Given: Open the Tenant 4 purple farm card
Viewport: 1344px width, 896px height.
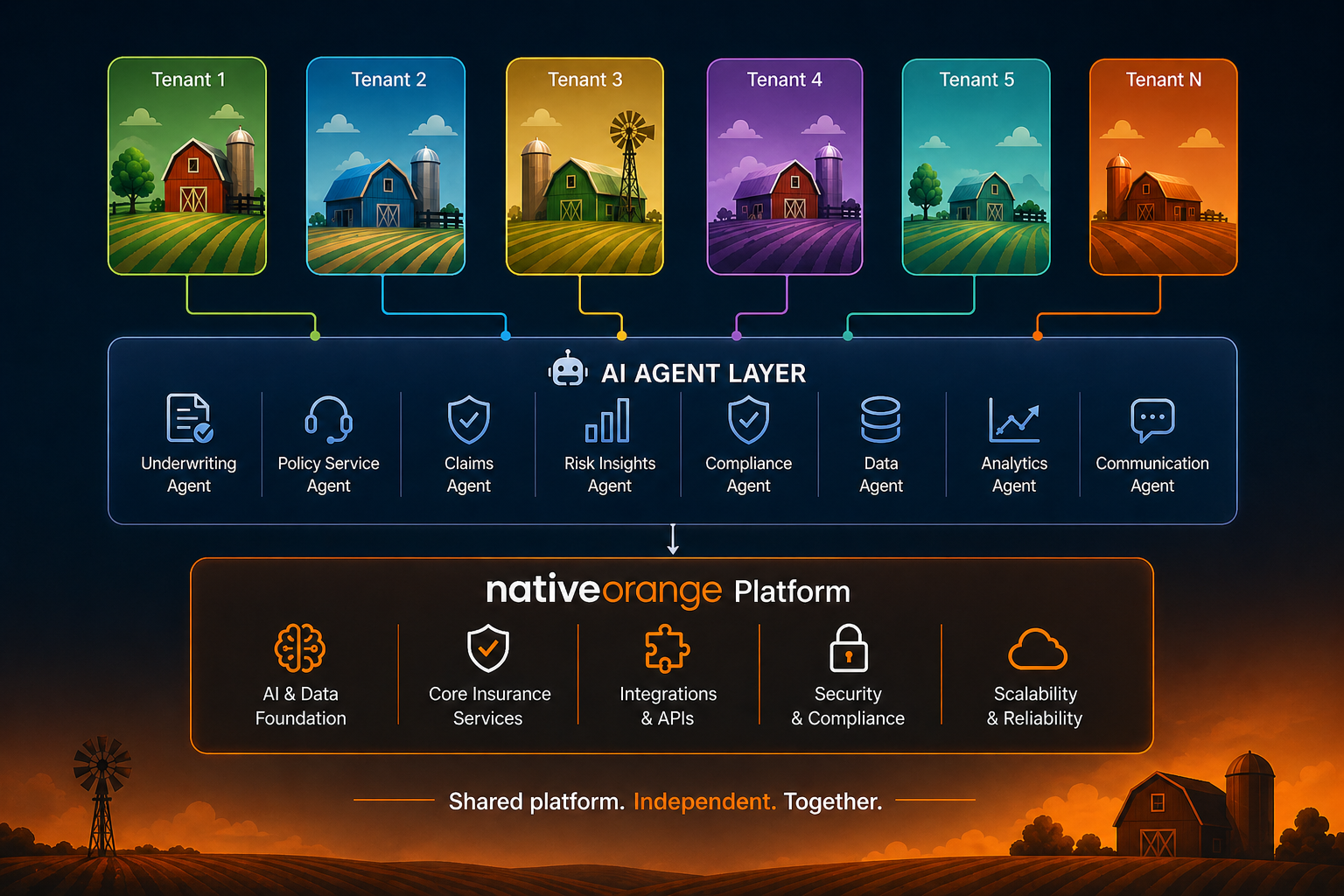Looking at the screenshot, I should 785,166.
